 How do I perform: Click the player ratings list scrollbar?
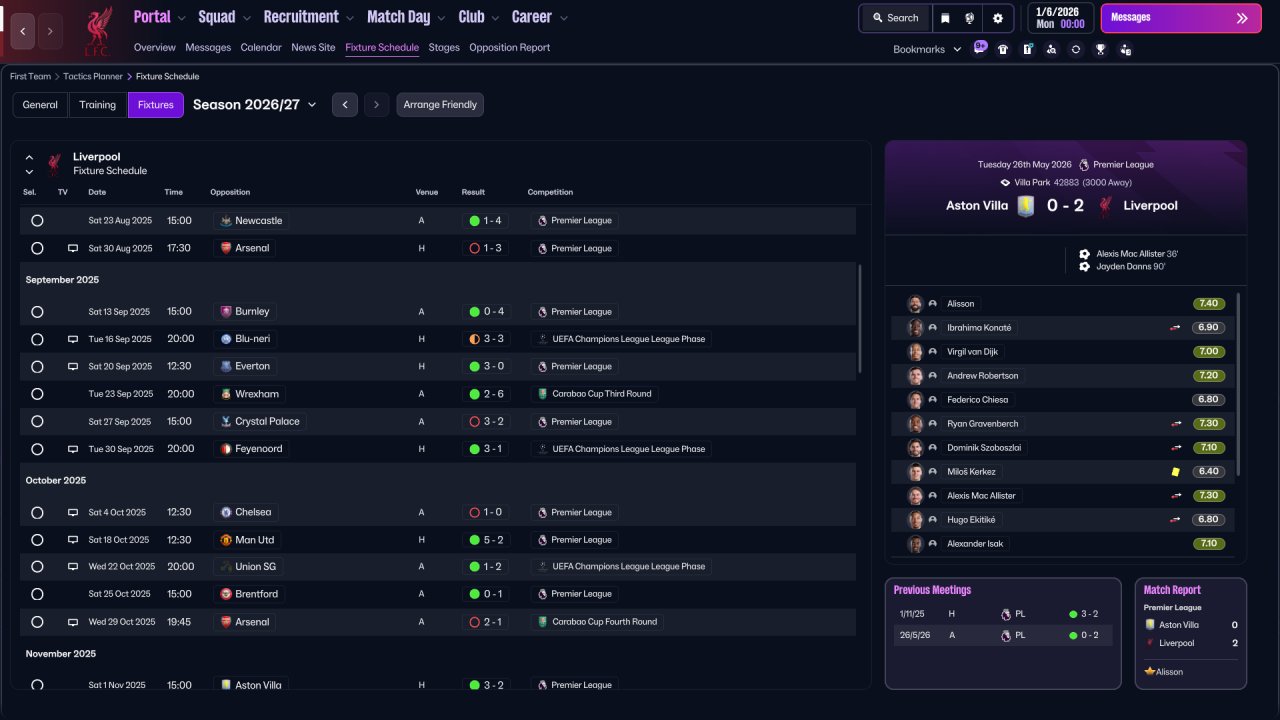[1239, 384]
